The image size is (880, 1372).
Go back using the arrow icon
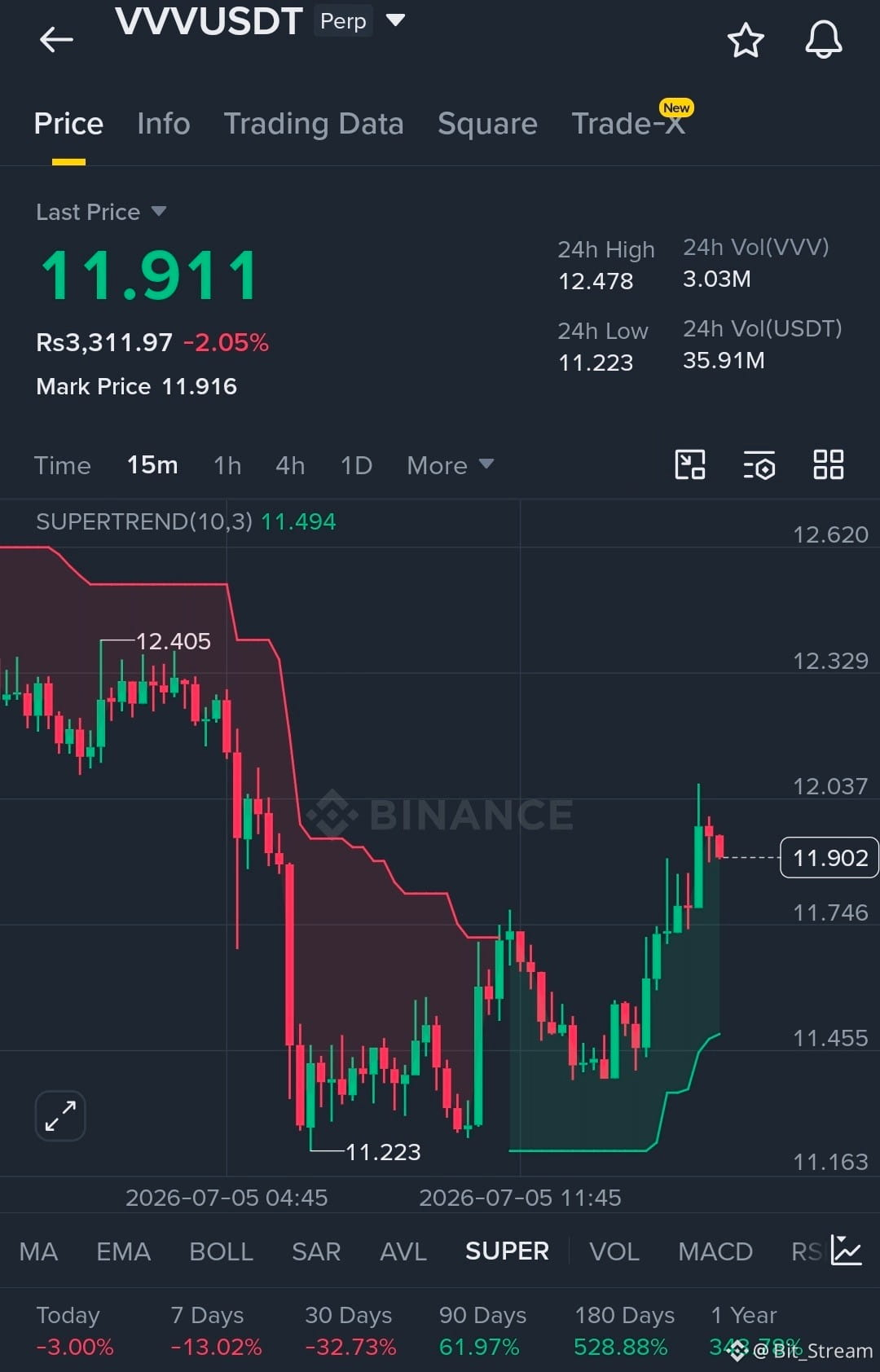(56, 38)
